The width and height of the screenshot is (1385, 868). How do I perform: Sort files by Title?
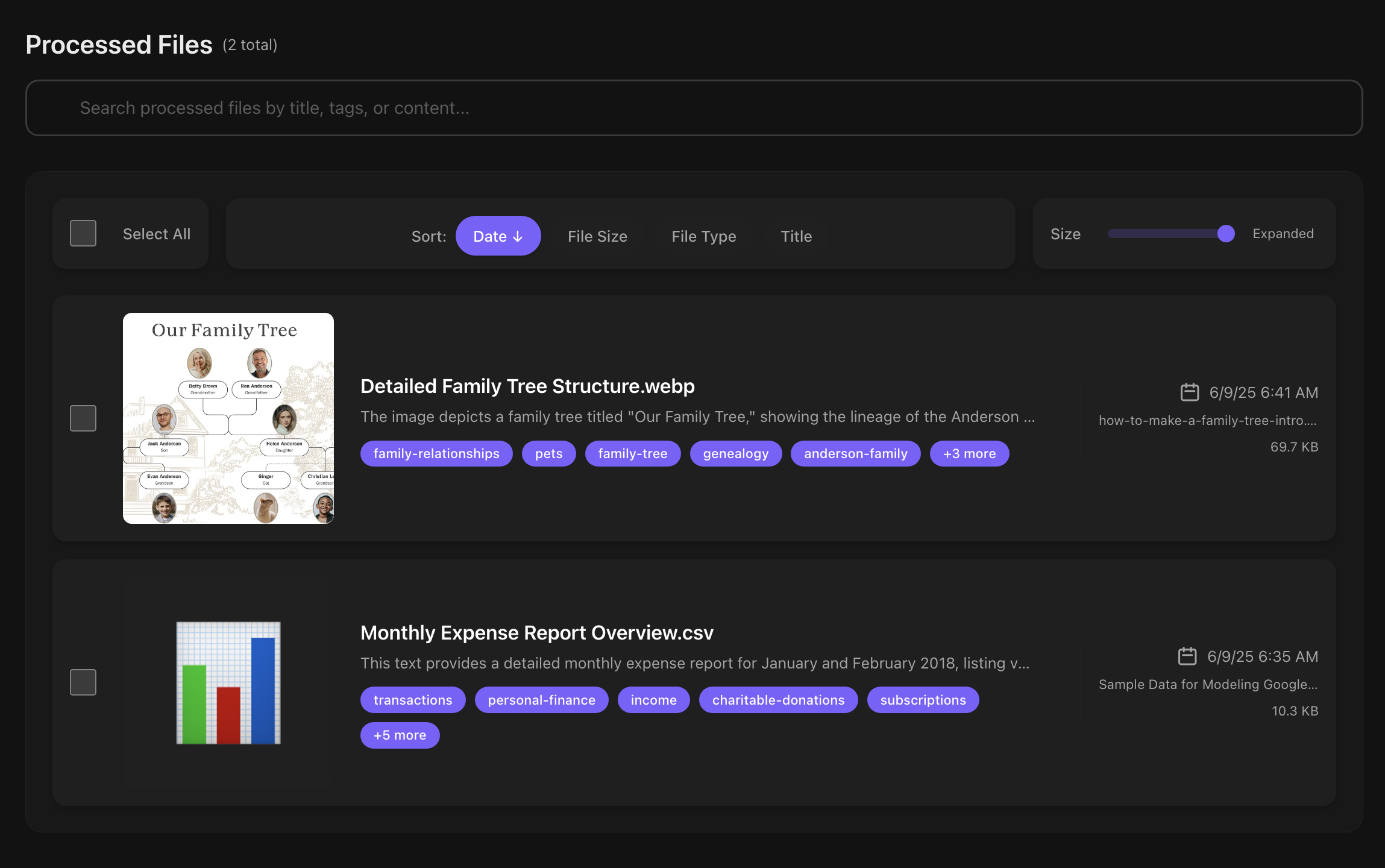click(x=796, y=236)
